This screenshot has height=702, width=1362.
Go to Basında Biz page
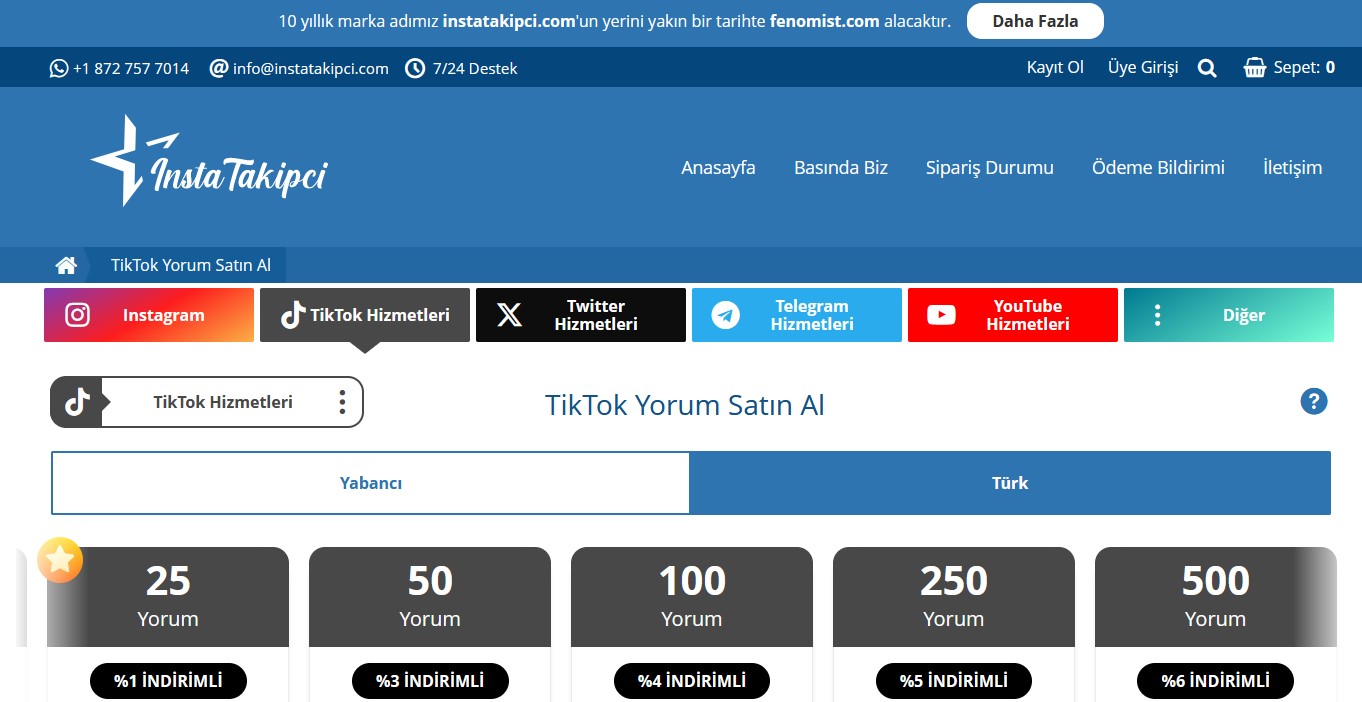[840, 167]
